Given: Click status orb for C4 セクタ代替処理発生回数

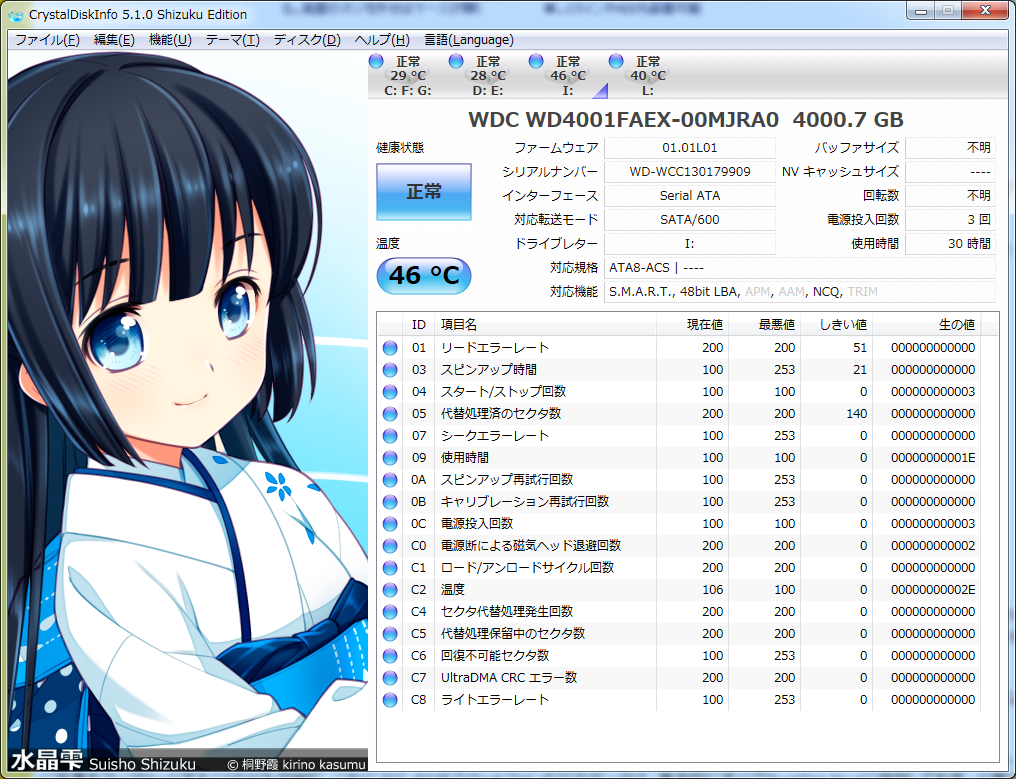Looking at the screenshot, I should pyautogui.click(x=390, y=612).
